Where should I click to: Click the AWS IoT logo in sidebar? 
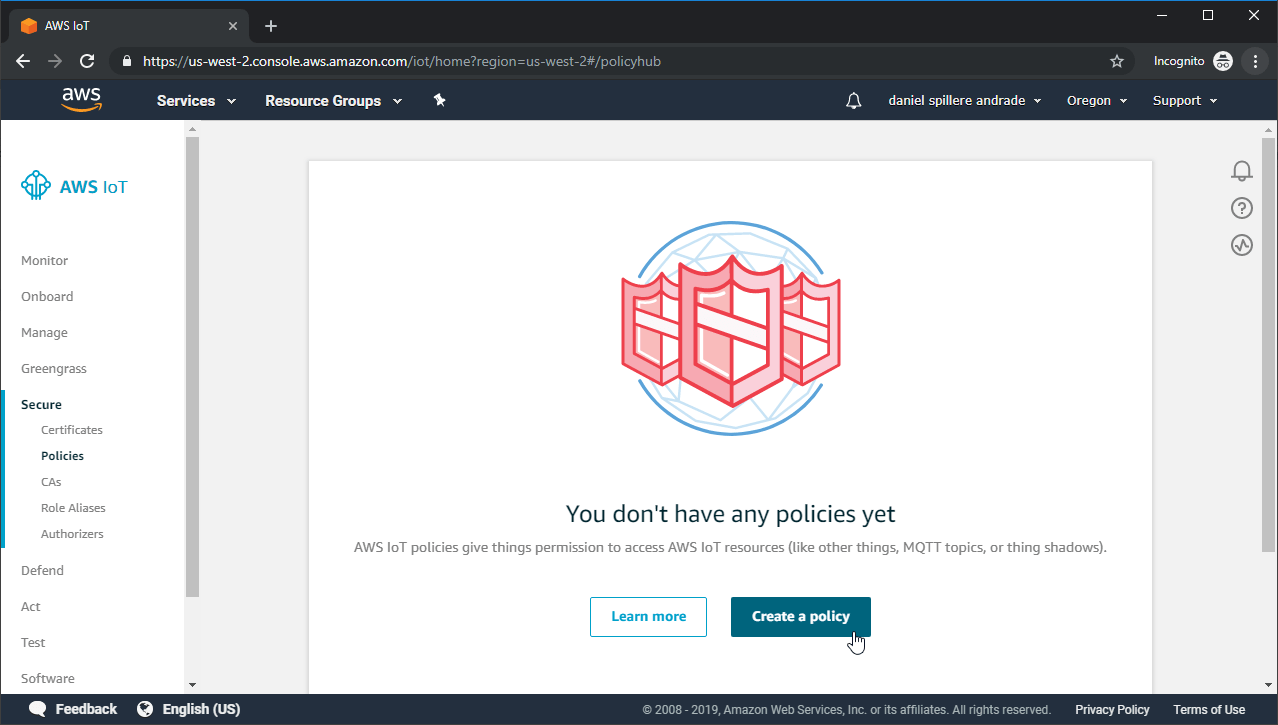(74, 186)
